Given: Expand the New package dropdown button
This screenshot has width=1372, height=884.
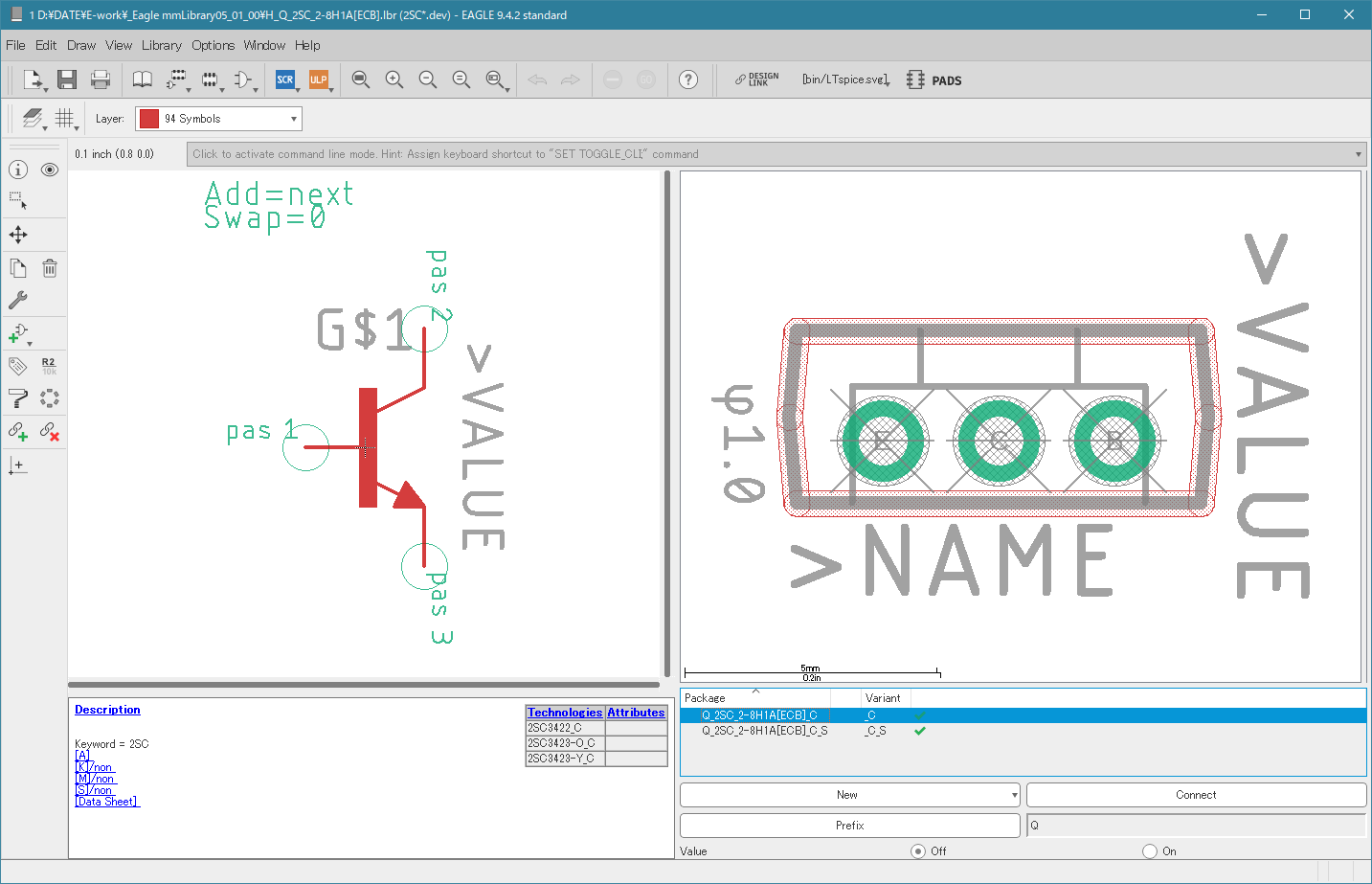Looking at the screenshot, I should [1014, 795].
